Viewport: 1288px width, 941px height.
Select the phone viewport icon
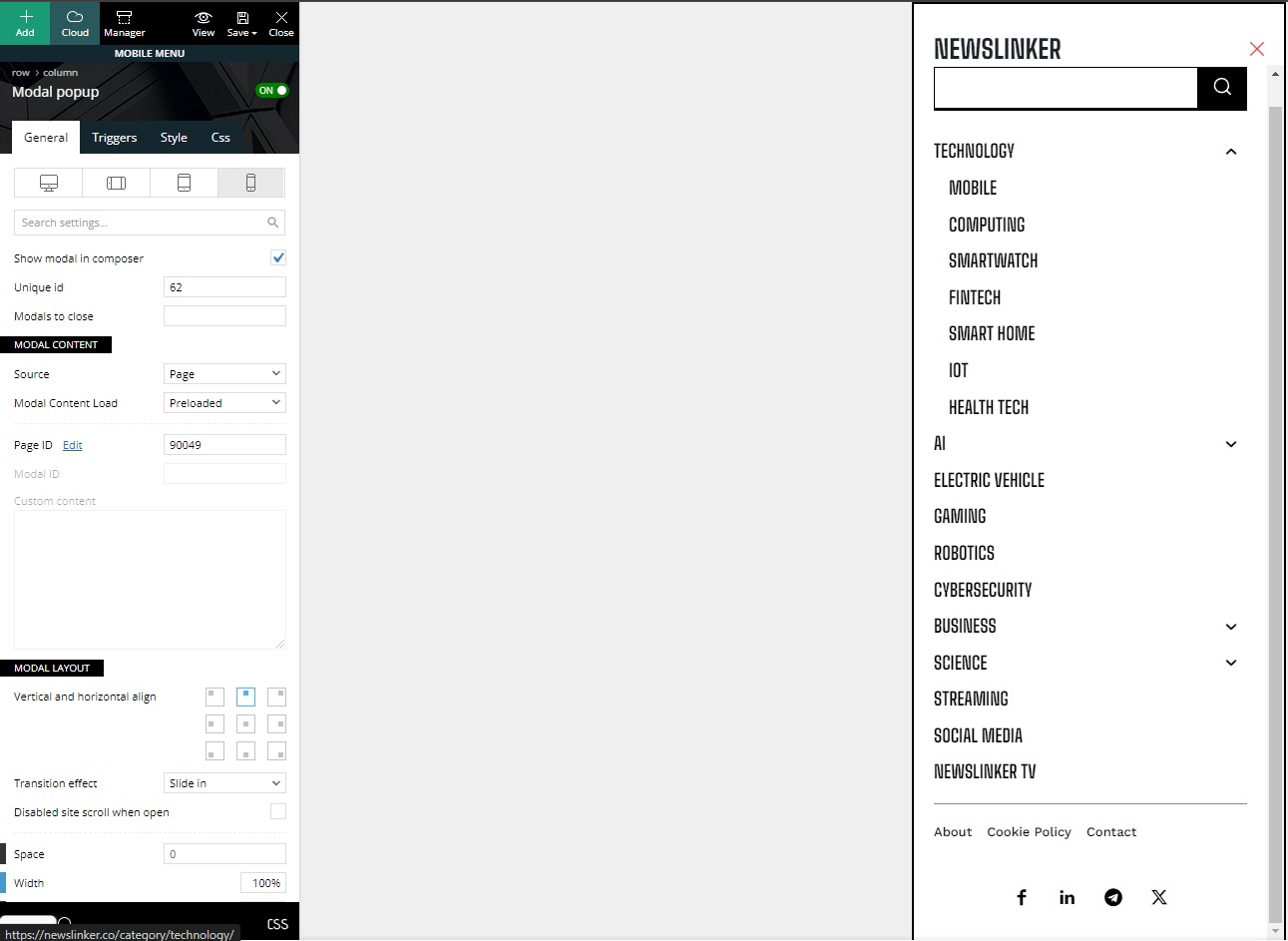pyautogui.click(x=250, y=183)
